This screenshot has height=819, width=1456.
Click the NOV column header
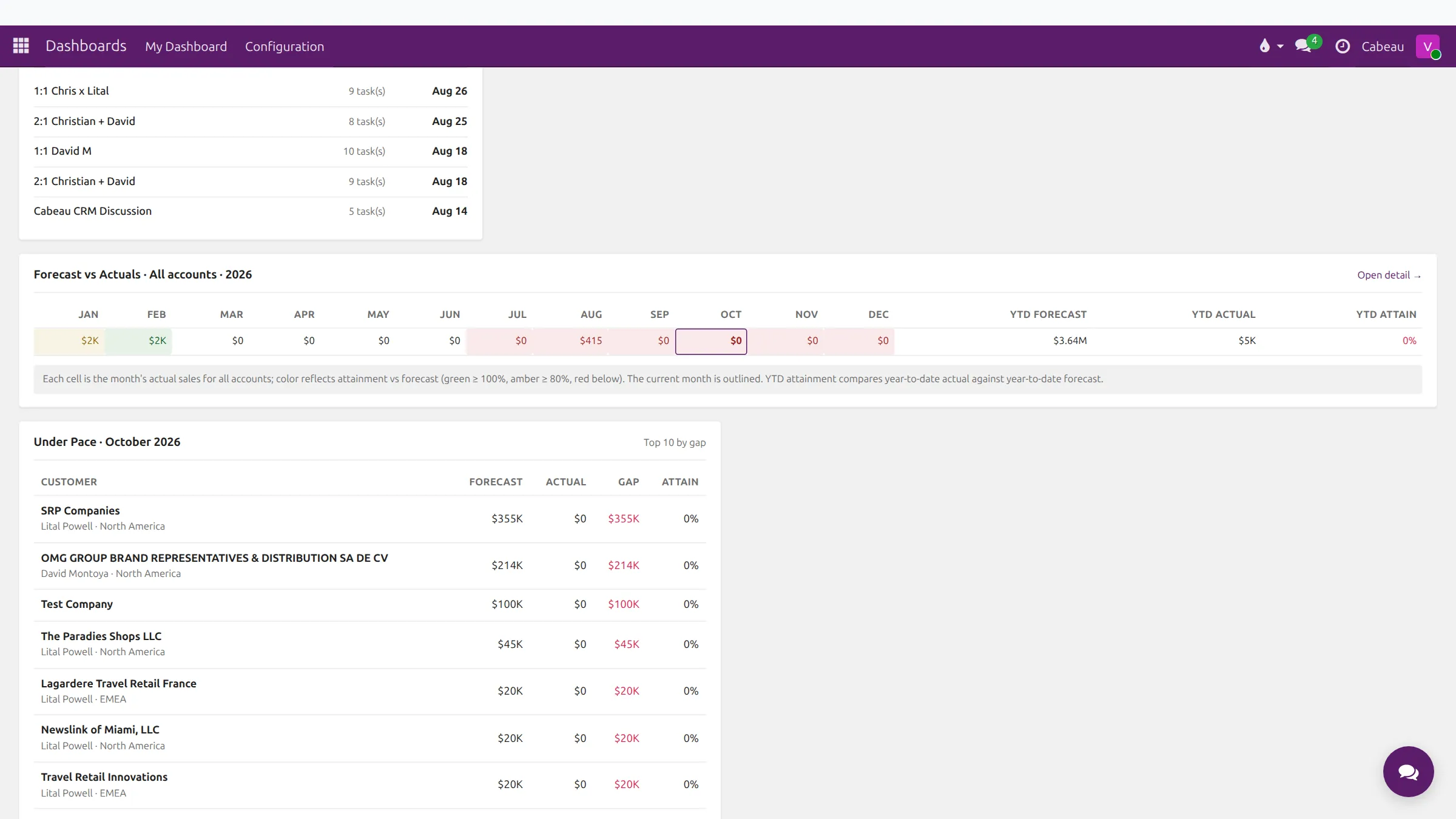(806, 314)
